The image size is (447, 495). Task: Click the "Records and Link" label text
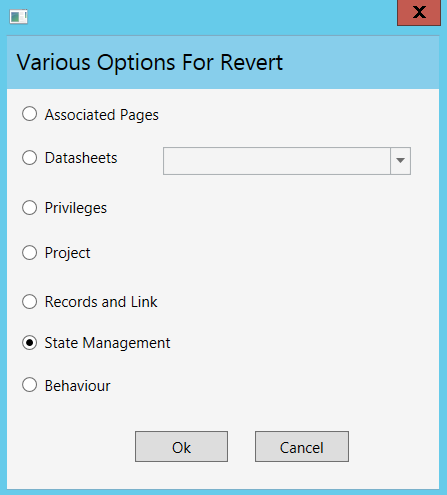click(101, 302)
